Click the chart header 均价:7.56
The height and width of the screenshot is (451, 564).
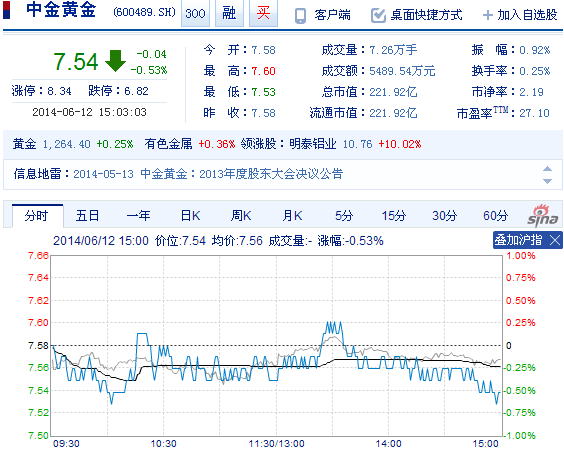point(237,241)
